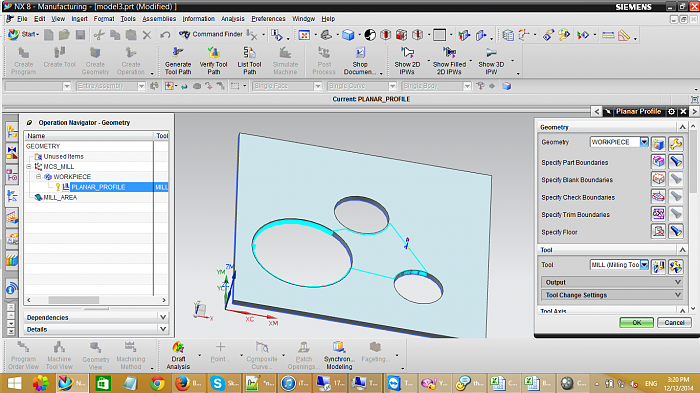The width and height of the screenshot is (700, 393).
Task: Click Windows Start button on taskbar
Action: point(14,383)
